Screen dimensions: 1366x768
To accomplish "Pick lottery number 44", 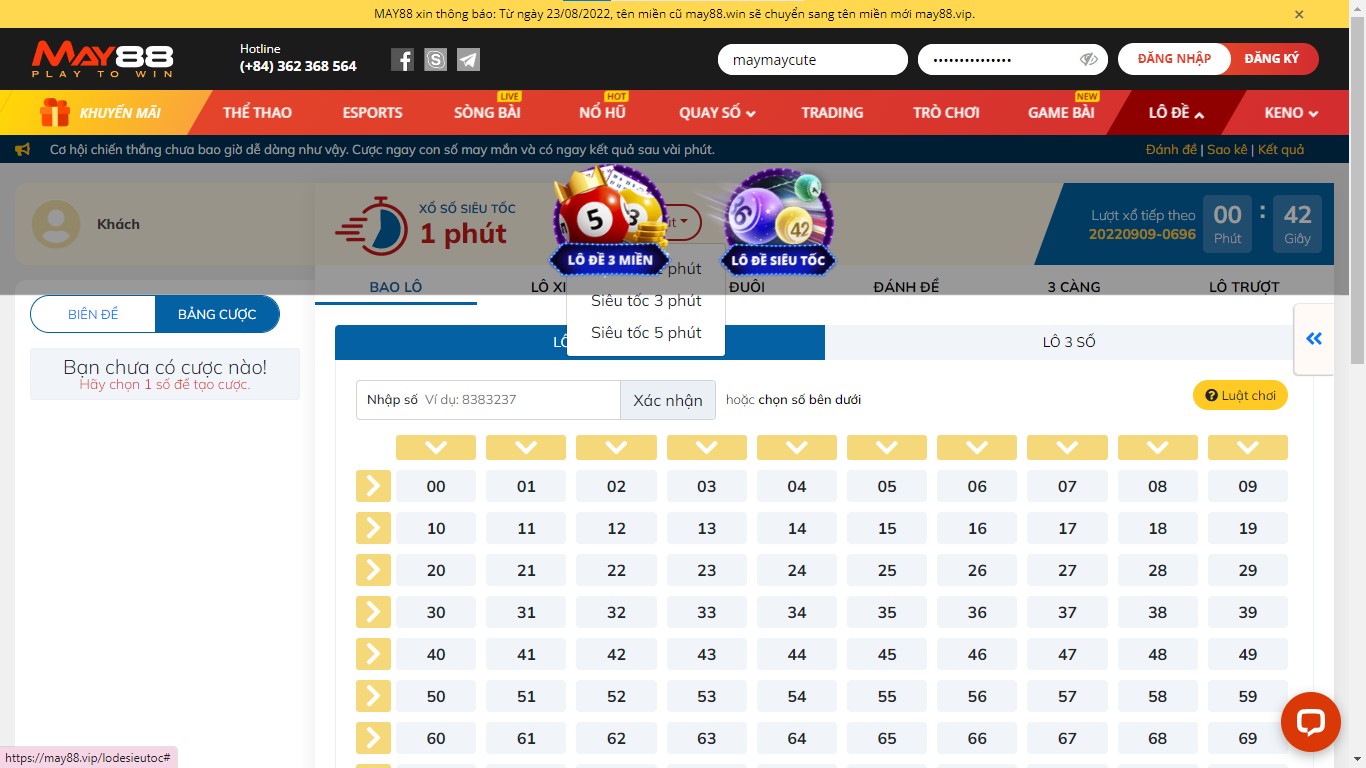I will pyautogui.click(x=797, y=654).
